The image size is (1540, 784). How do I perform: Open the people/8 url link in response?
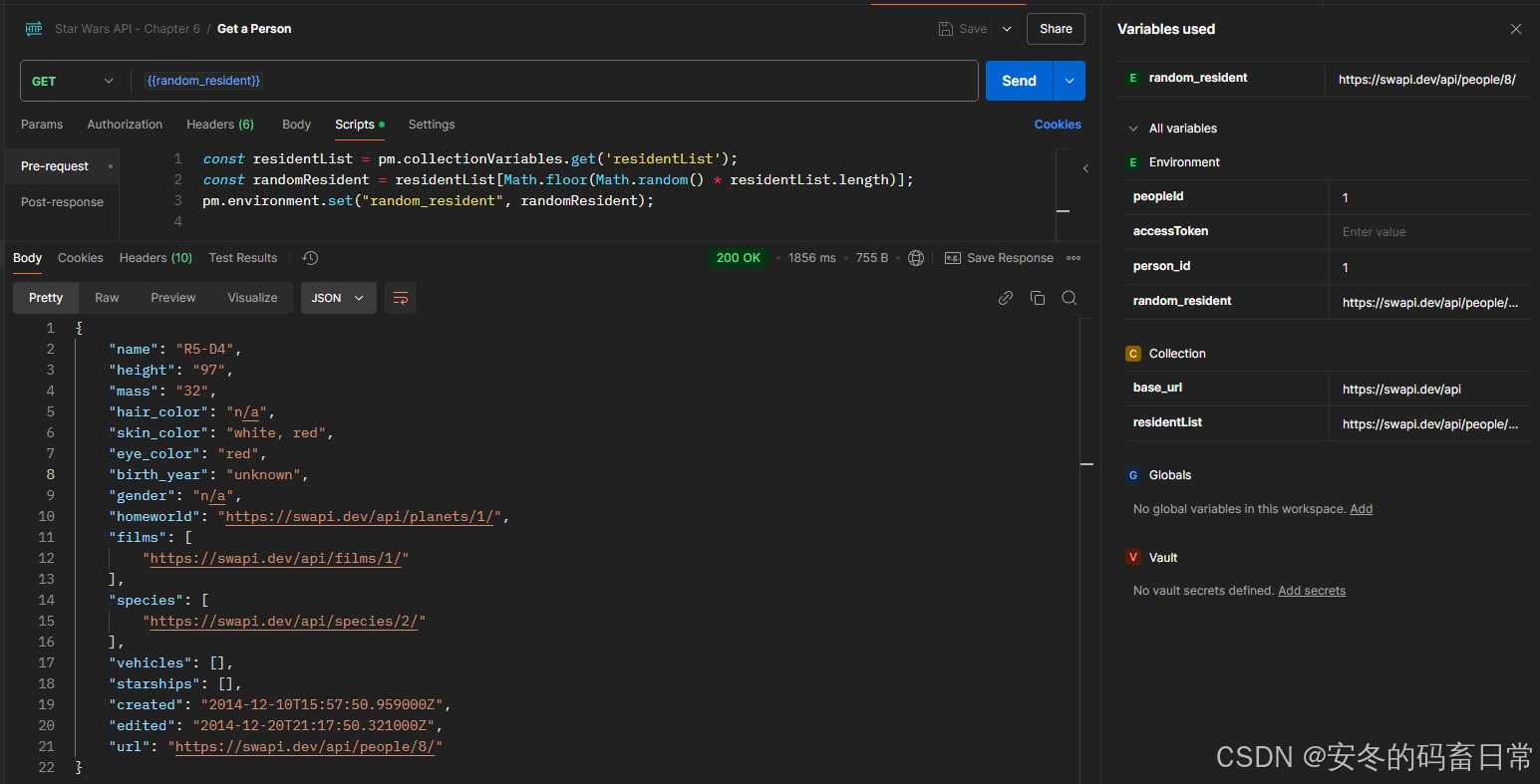pyautogui.click(x=305, y=746)
